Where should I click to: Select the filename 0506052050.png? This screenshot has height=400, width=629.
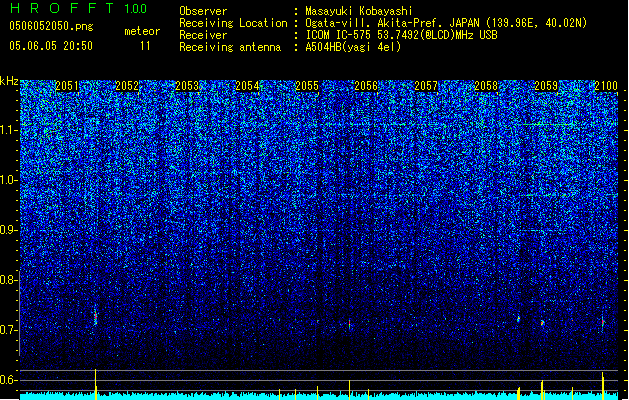51,26
